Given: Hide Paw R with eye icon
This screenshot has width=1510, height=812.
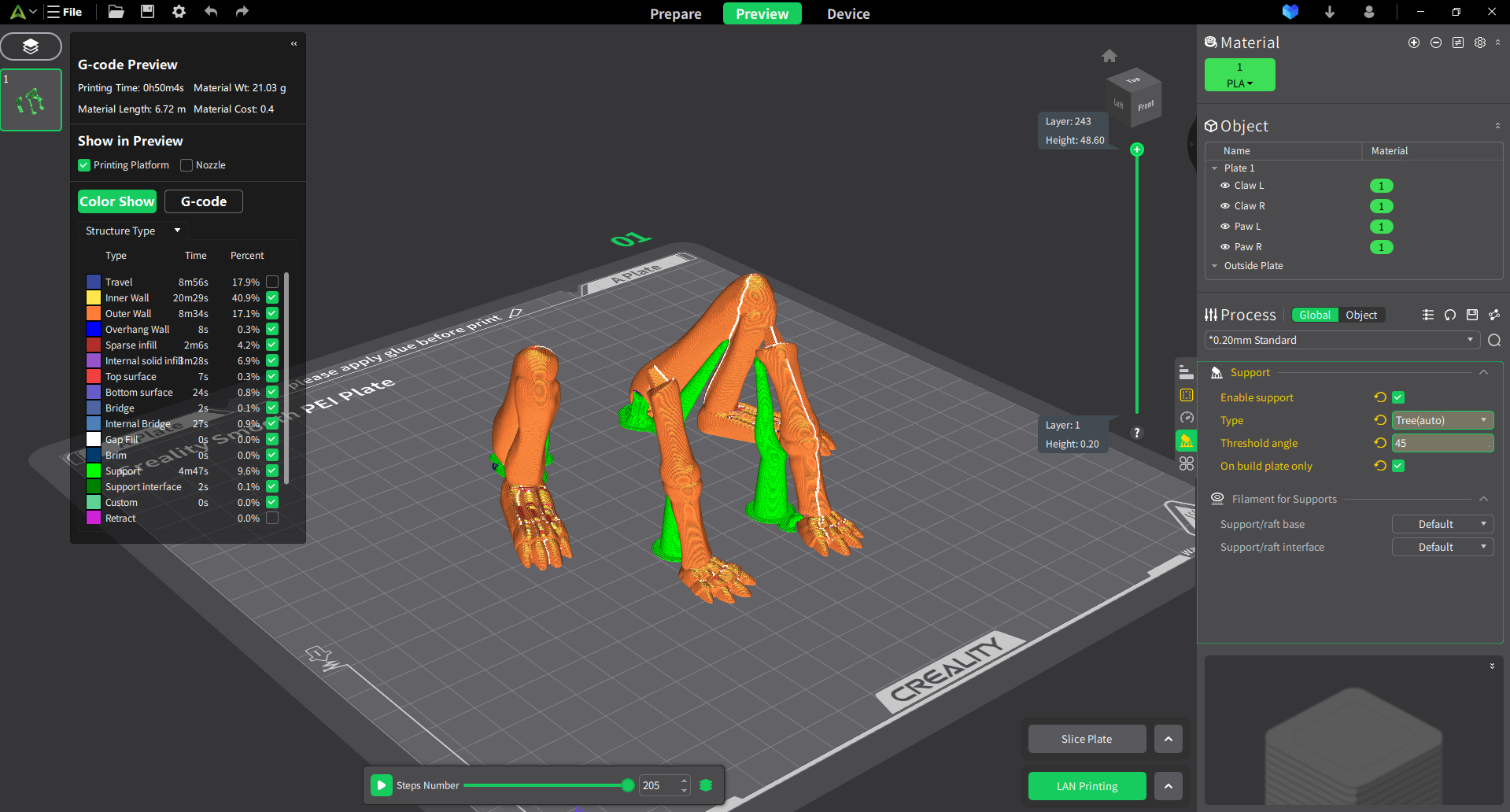Looking at the screenshot, I should tap(1225, 247).
